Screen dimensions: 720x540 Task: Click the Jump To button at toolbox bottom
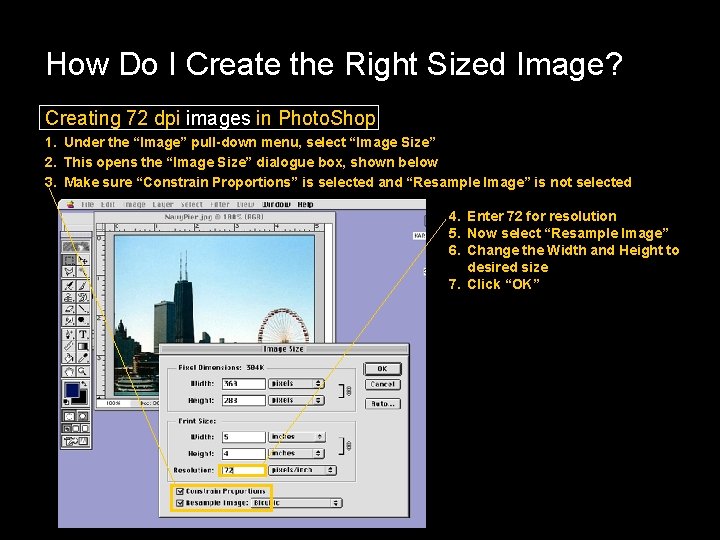point(76,442)
